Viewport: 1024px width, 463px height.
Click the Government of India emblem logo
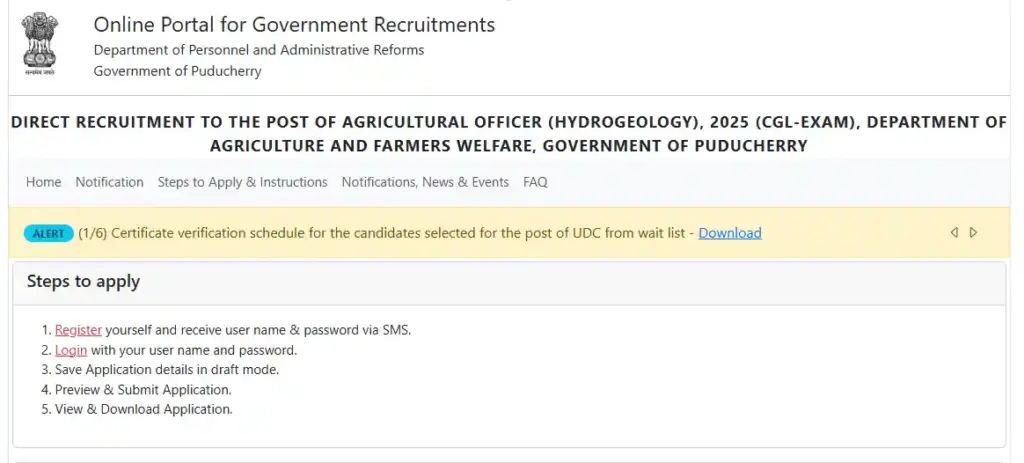click(40, 44)
